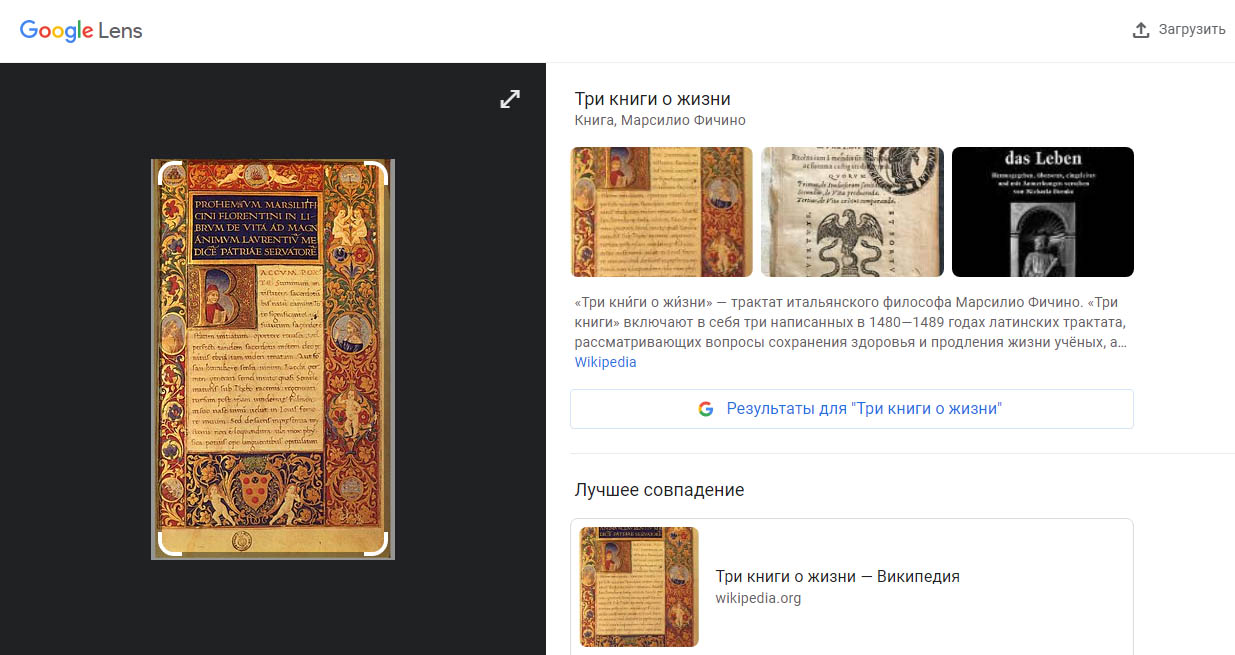
Task: Expand the image with the diagonal arrows icon
Action: point(510,99)
